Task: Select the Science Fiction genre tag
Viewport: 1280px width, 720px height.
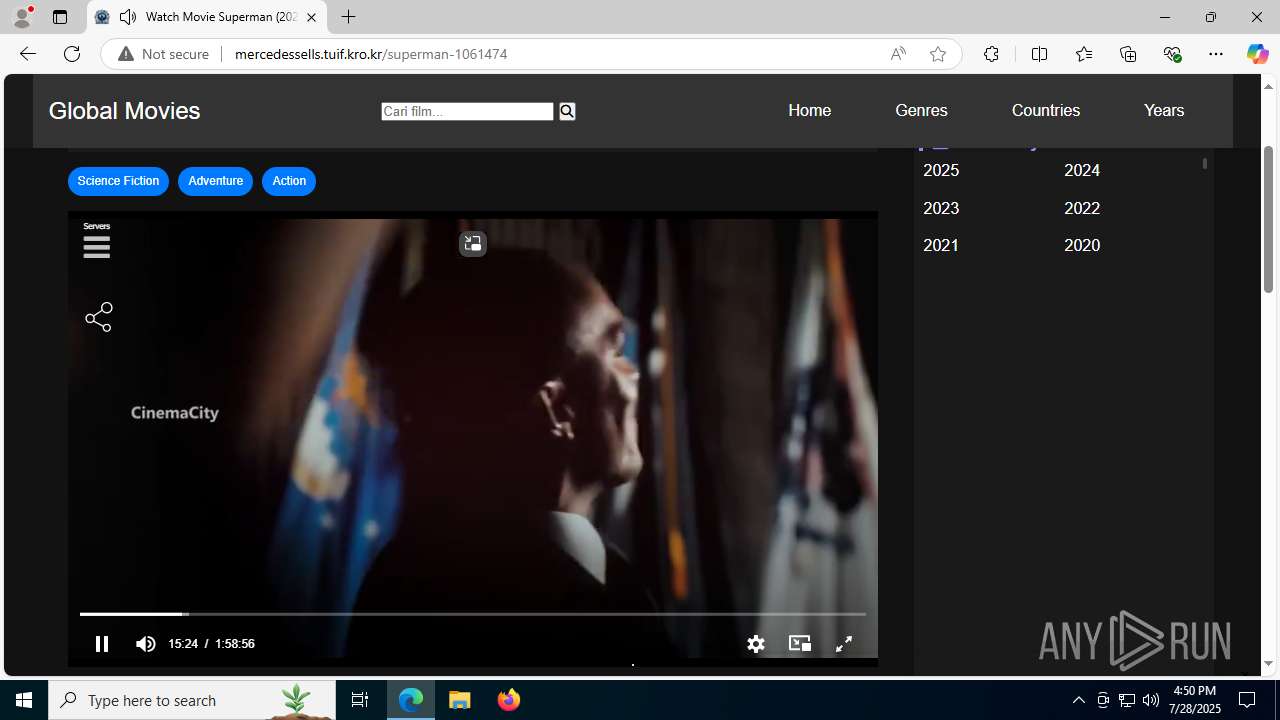Action: click(x=118, y=181)
